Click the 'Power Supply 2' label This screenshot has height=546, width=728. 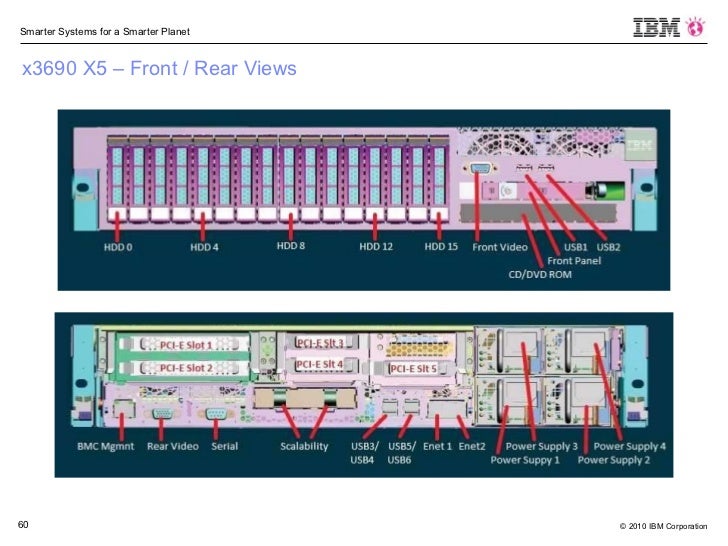point(614,460)
